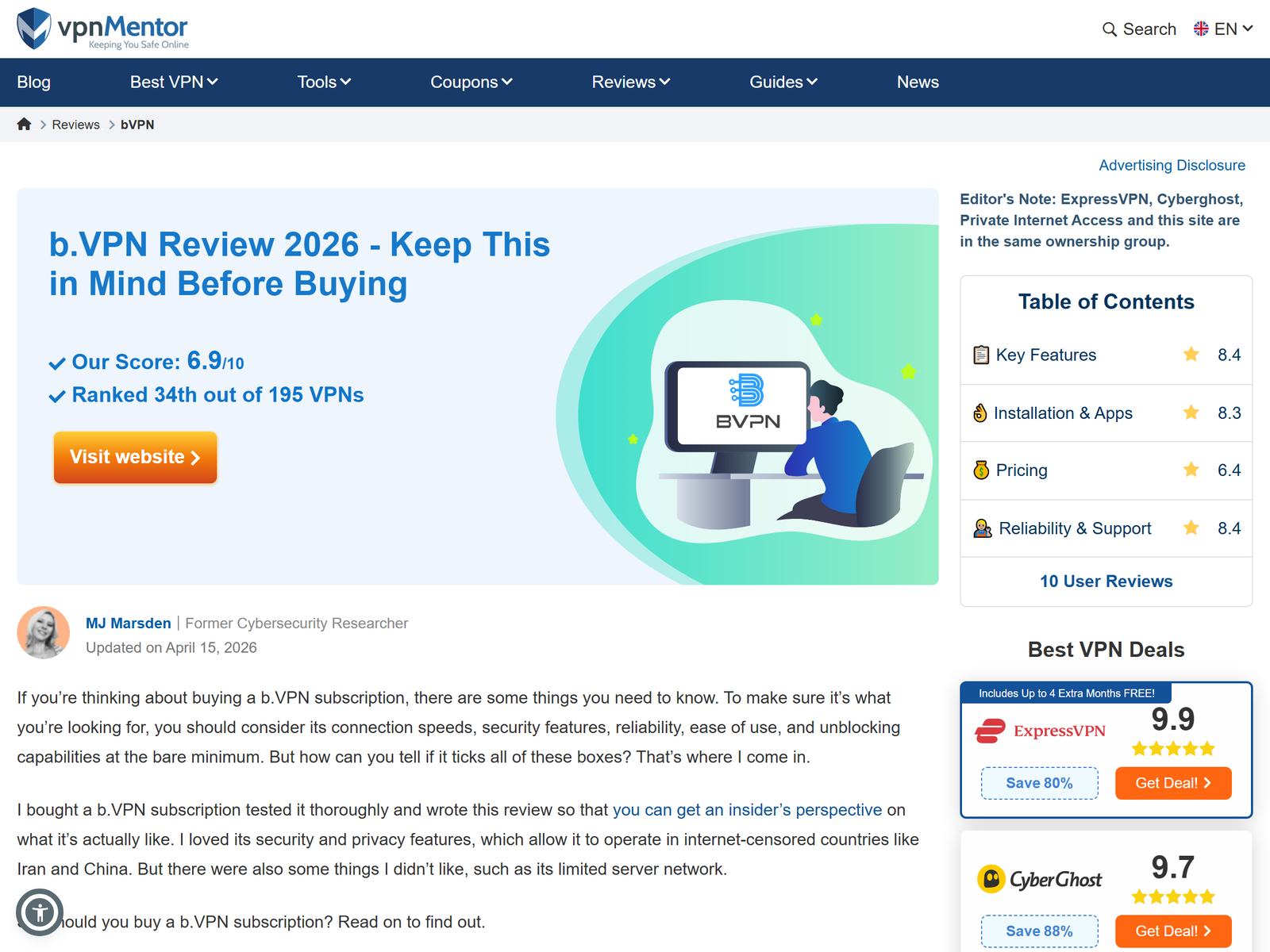Open the accessibility widget icon
The height and width of the screenshot is (952, 1270).
[x=40, y=912]
